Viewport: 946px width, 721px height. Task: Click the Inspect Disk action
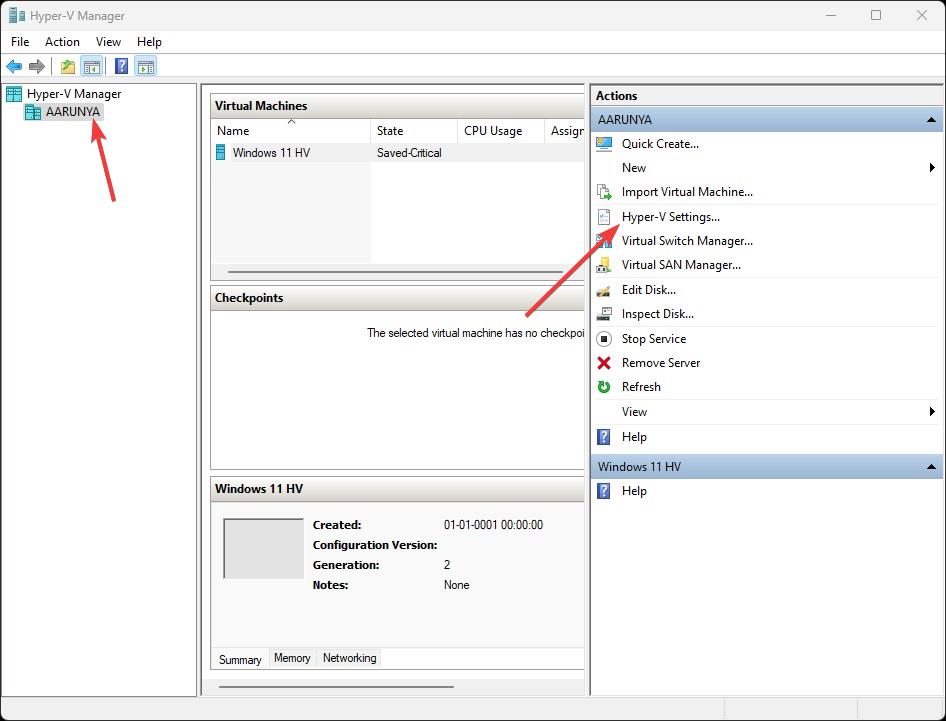pos(658,314)
